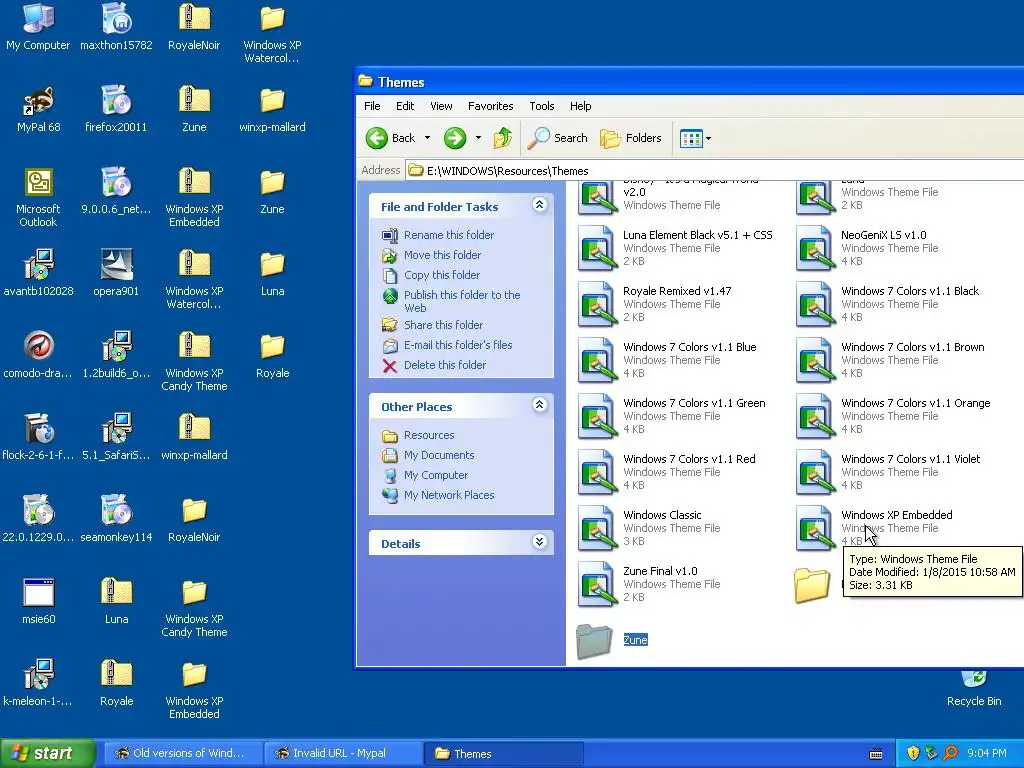
Task: Select Windows 7 Colors v1.1 Black theme
Action: tap(888, 304)
